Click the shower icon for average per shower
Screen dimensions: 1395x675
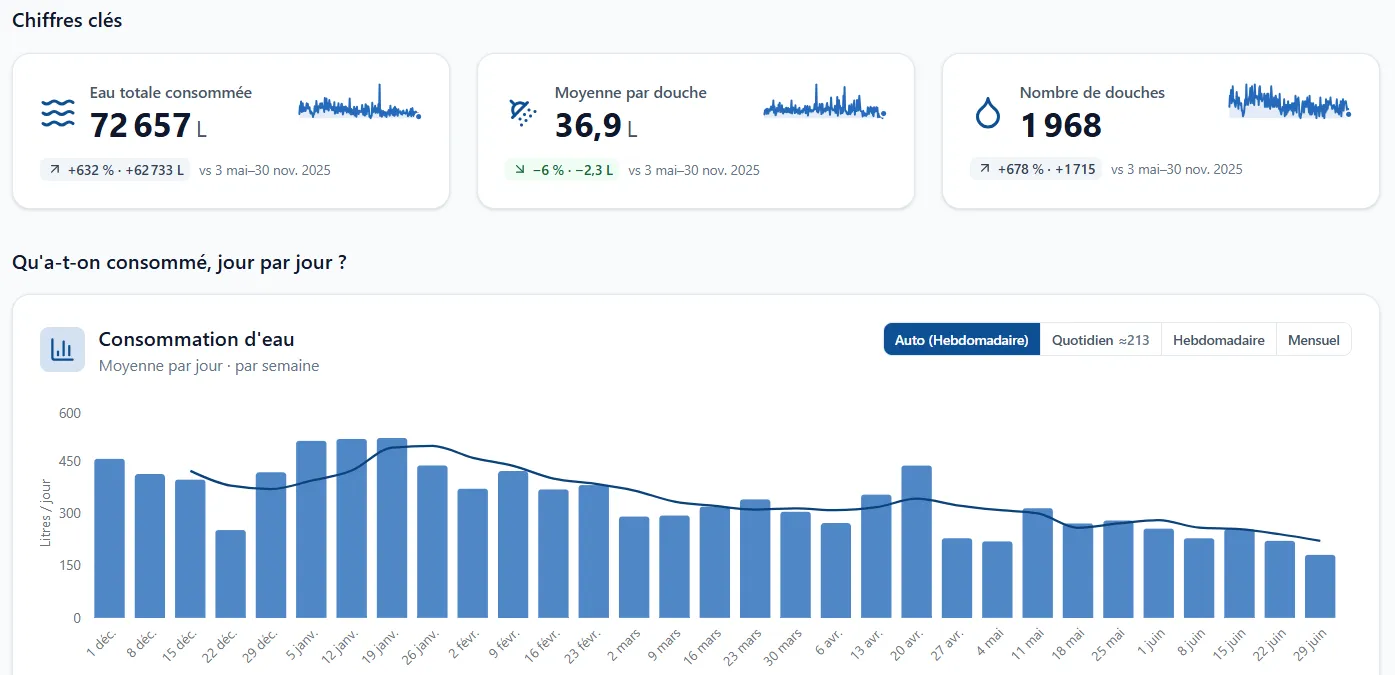pyautogui.click(x=522, y=113)
